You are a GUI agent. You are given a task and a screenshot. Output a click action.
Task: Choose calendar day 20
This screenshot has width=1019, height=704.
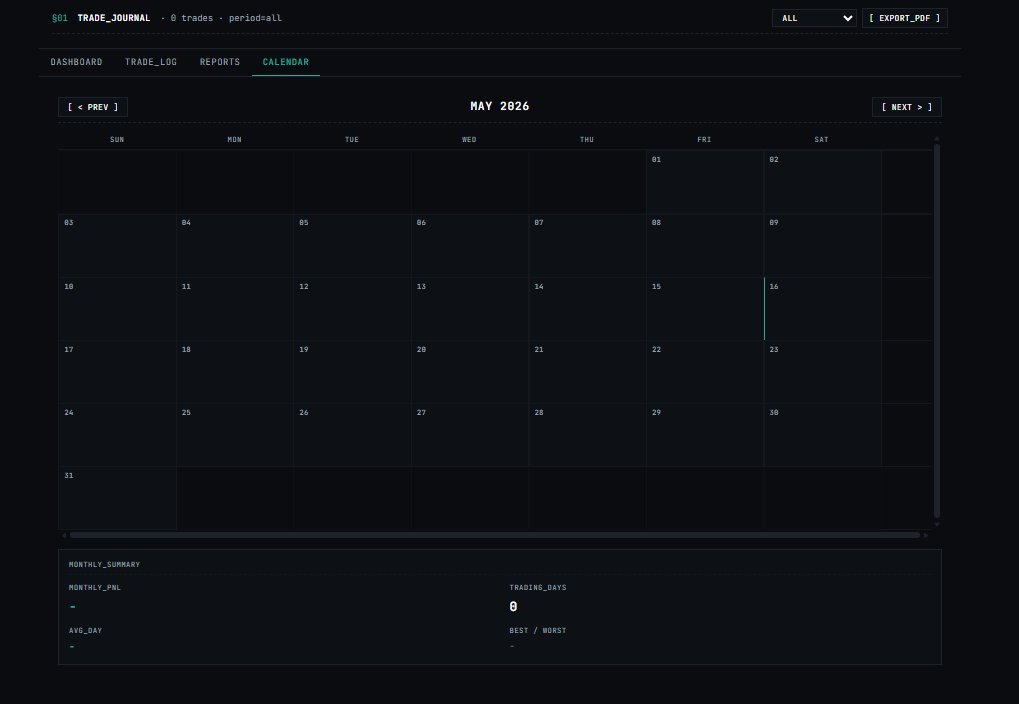[470, 372]
